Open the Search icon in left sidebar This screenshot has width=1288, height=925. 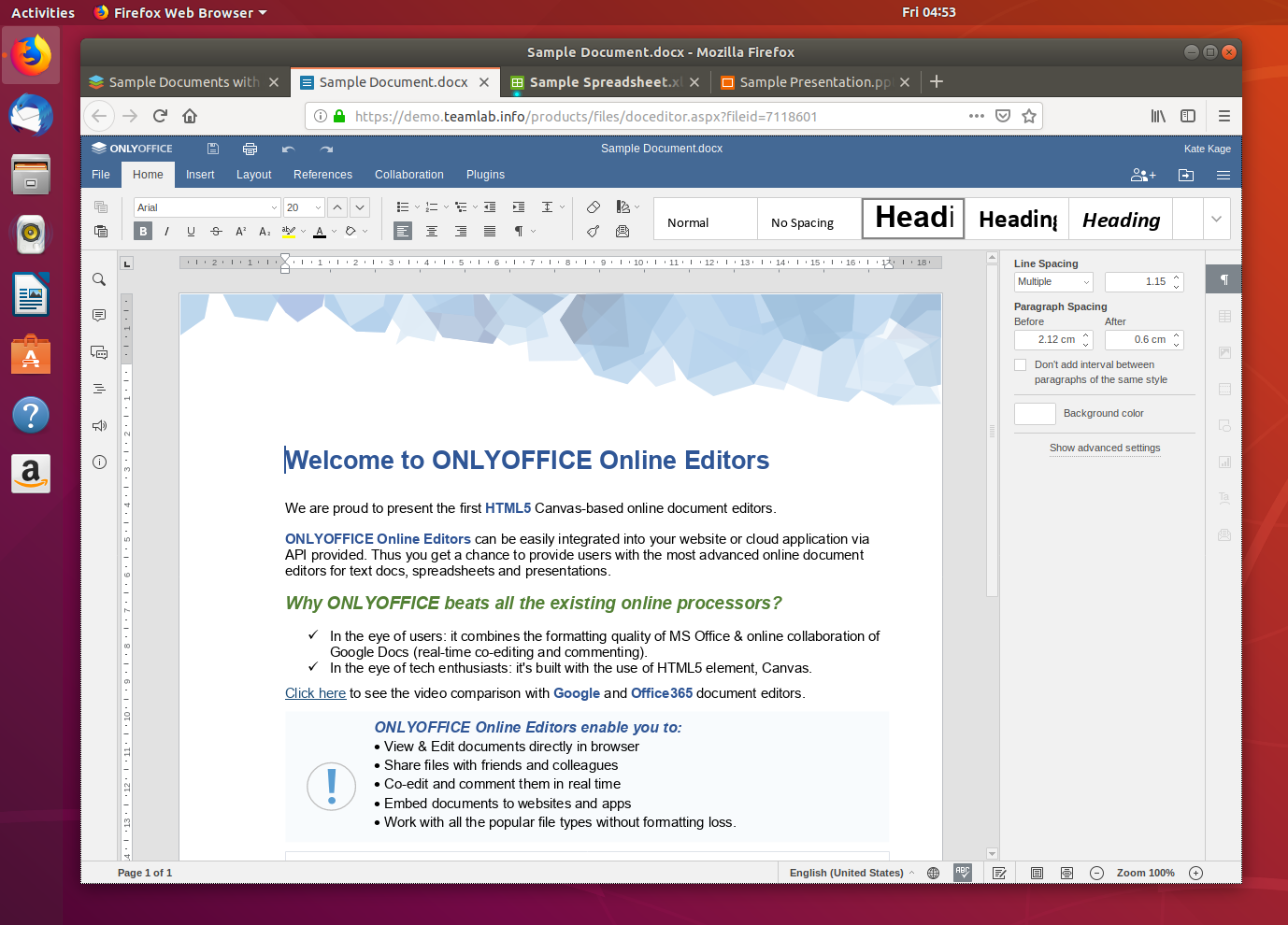coord(99,279)
